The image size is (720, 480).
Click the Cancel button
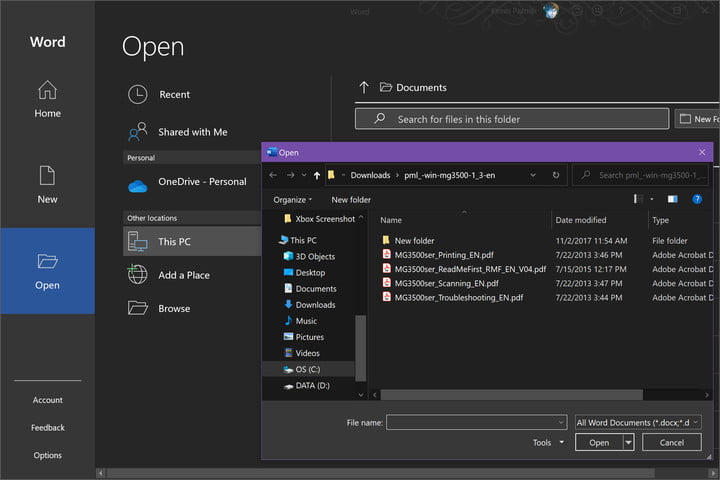tap(672, 442)
